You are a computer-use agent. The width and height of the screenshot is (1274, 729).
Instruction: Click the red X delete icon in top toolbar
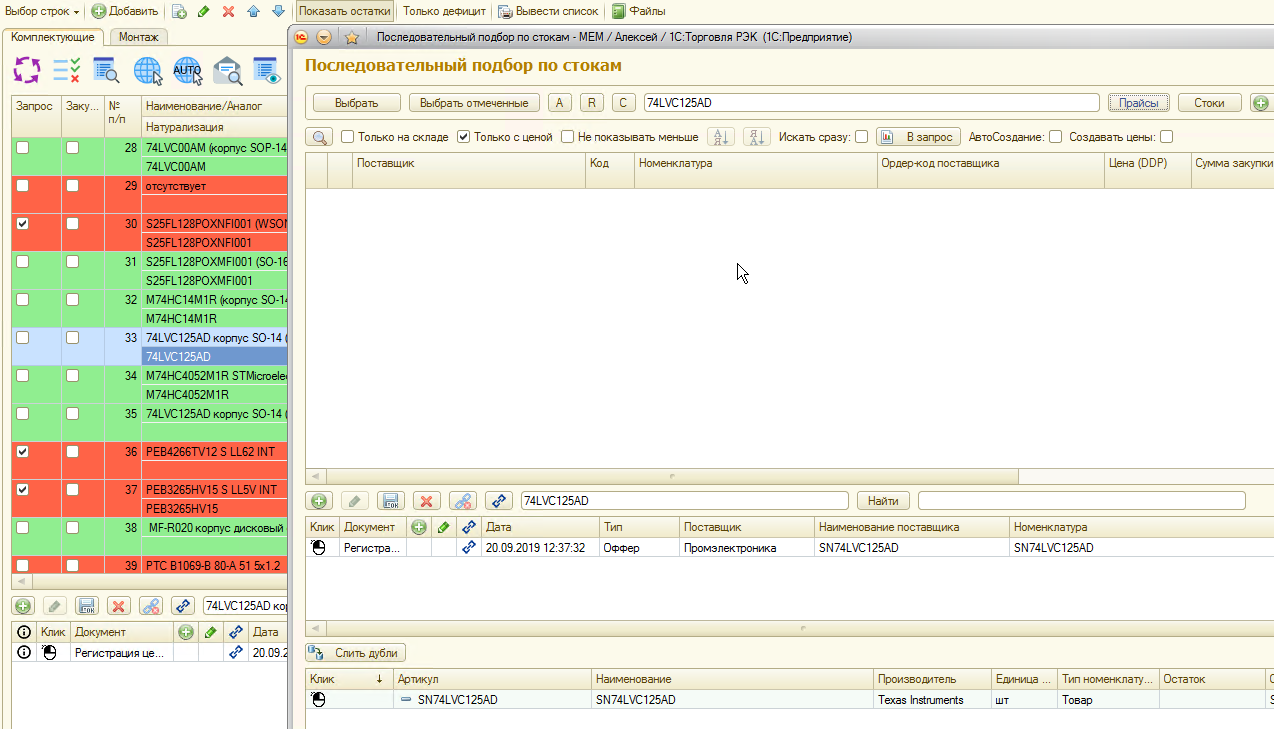point(228,11)
